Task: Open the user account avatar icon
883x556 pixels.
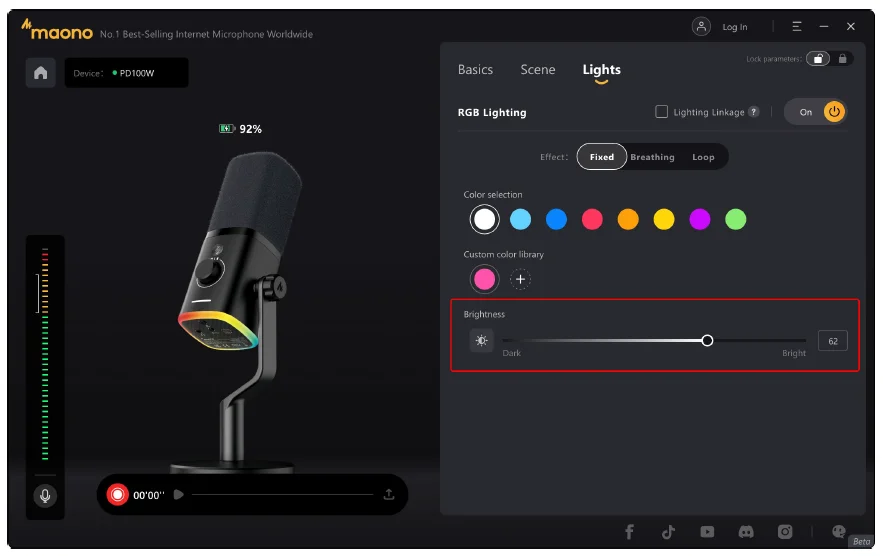Action: click(x=701, y=26)
